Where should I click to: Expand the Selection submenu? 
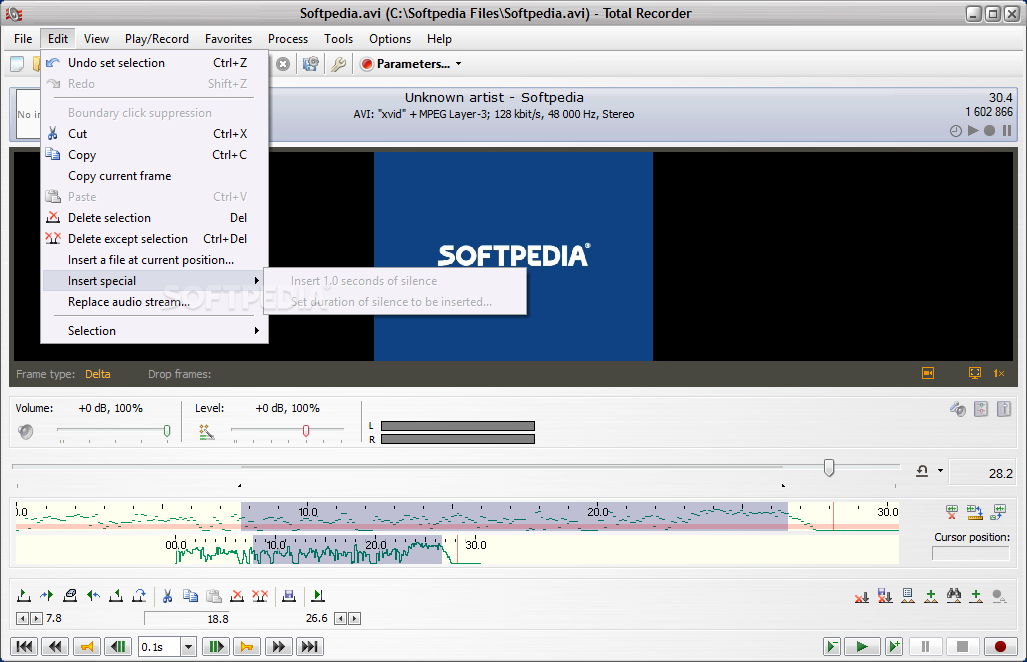tap(155, 331)
